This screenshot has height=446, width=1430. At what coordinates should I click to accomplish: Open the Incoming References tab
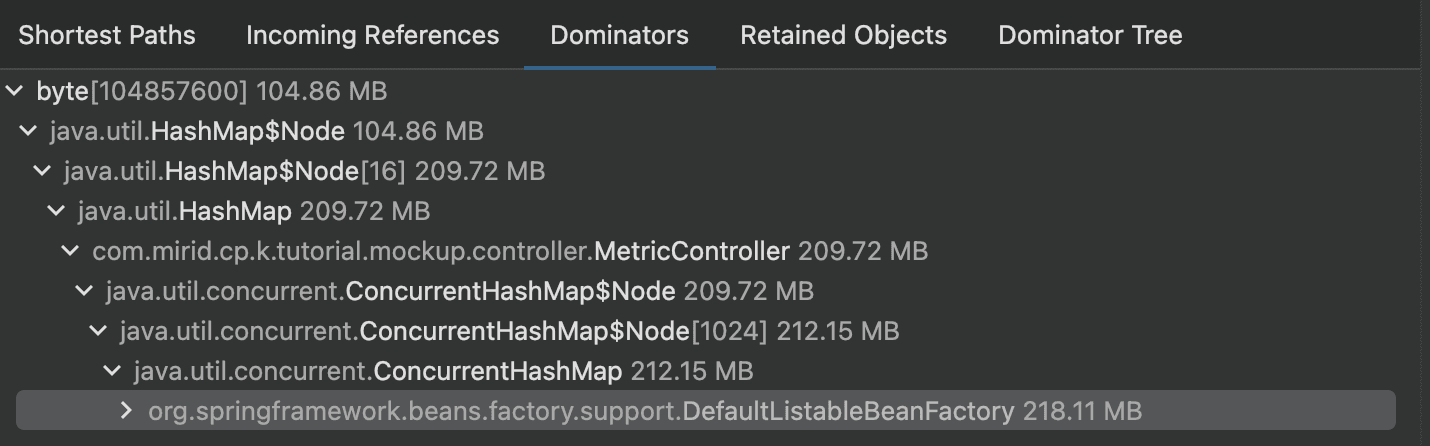pos(372,35)
